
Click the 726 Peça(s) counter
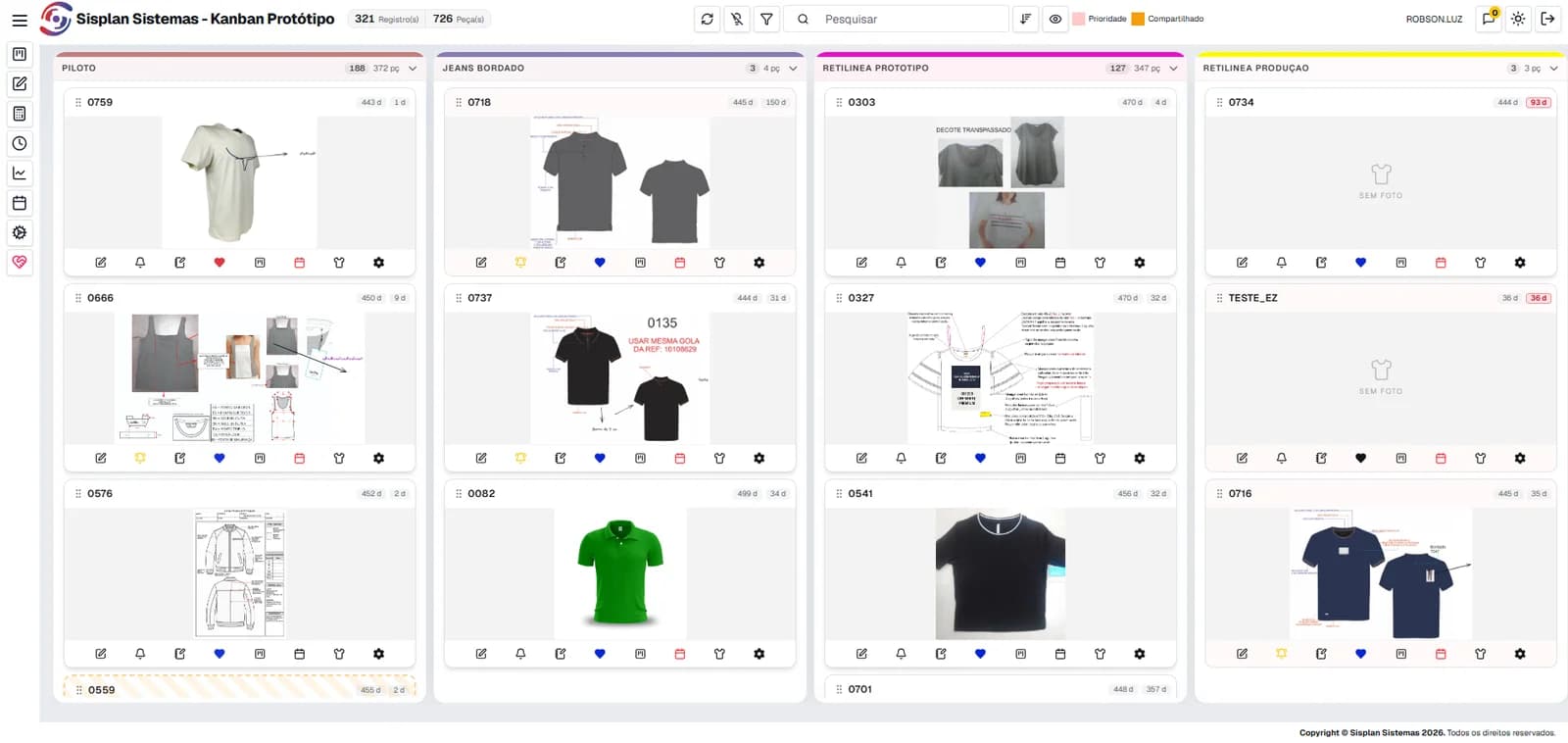458,19
